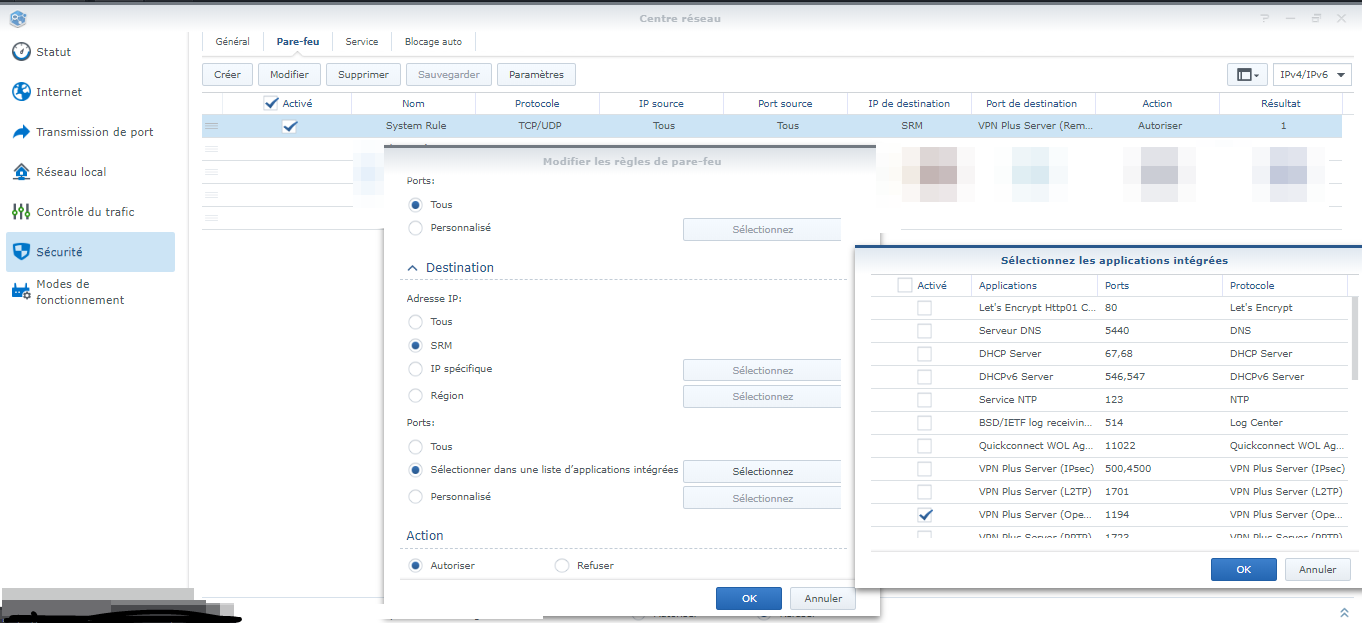Collapse the Destination section

(x=412, y=268)
